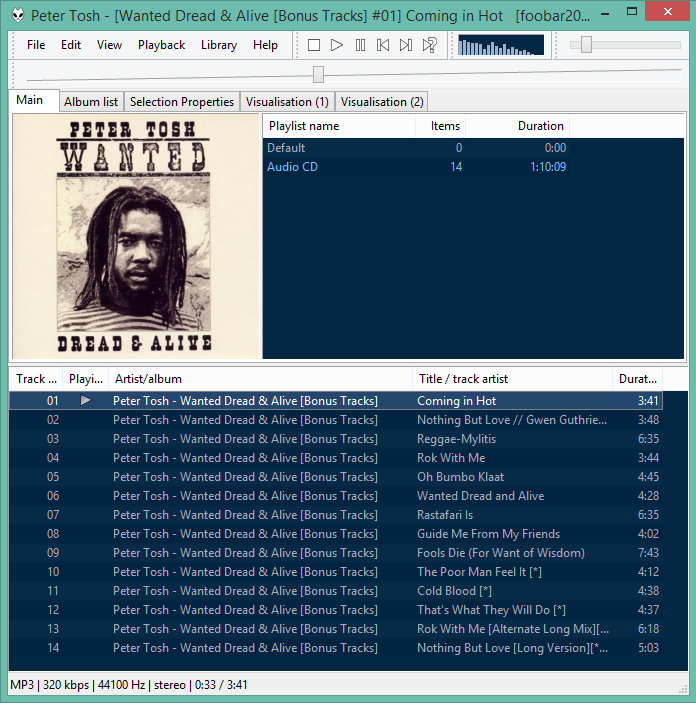Screen dimensions: 696x703
Task: Open the Playback menu
Action: [x=161, y=45]
